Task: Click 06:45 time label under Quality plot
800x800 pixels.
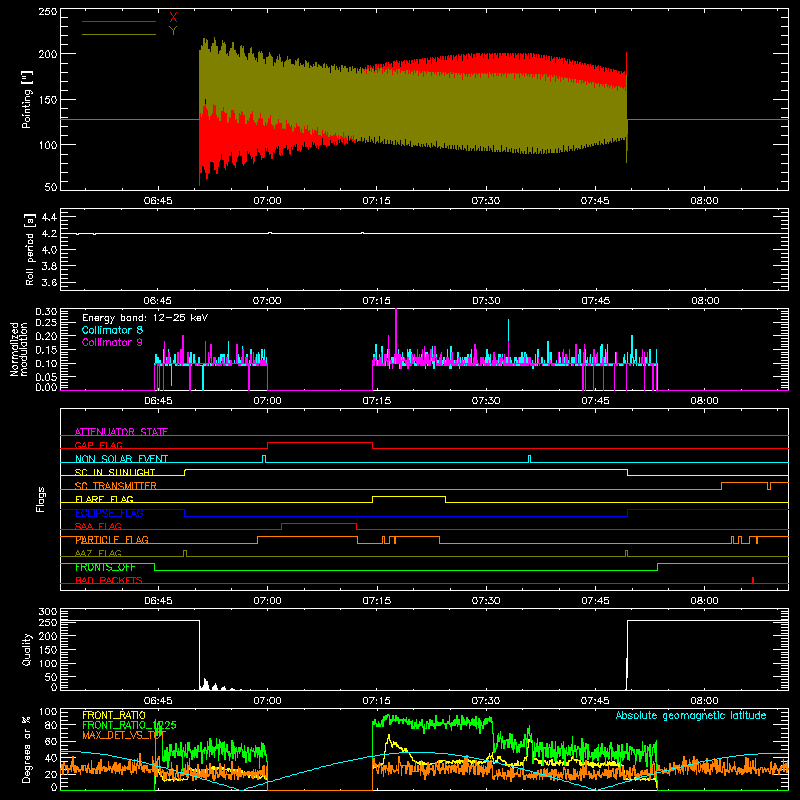Action: 158,701
